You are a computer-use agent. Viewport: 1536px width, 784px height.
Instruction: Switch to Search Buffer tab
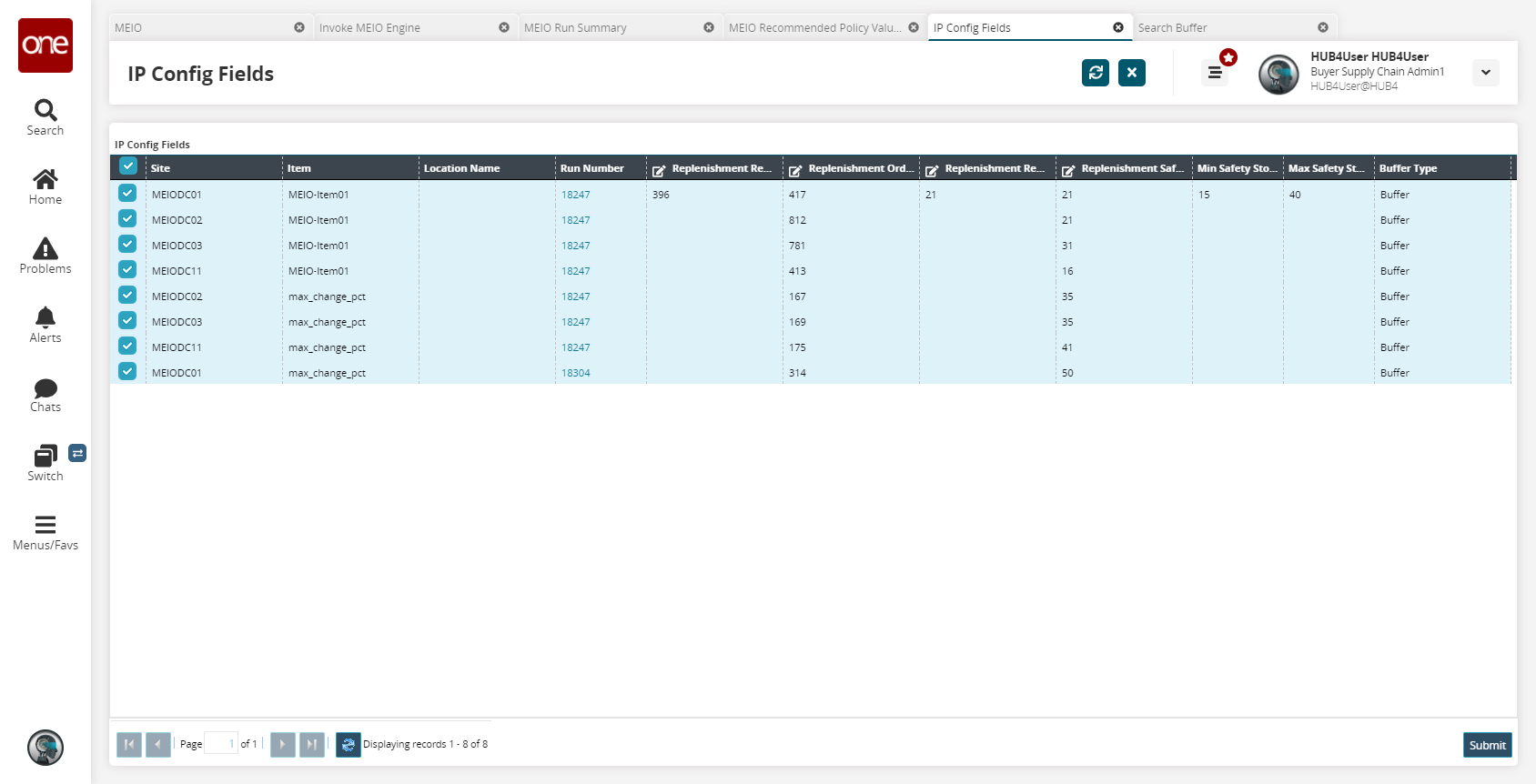[1172, 28]
